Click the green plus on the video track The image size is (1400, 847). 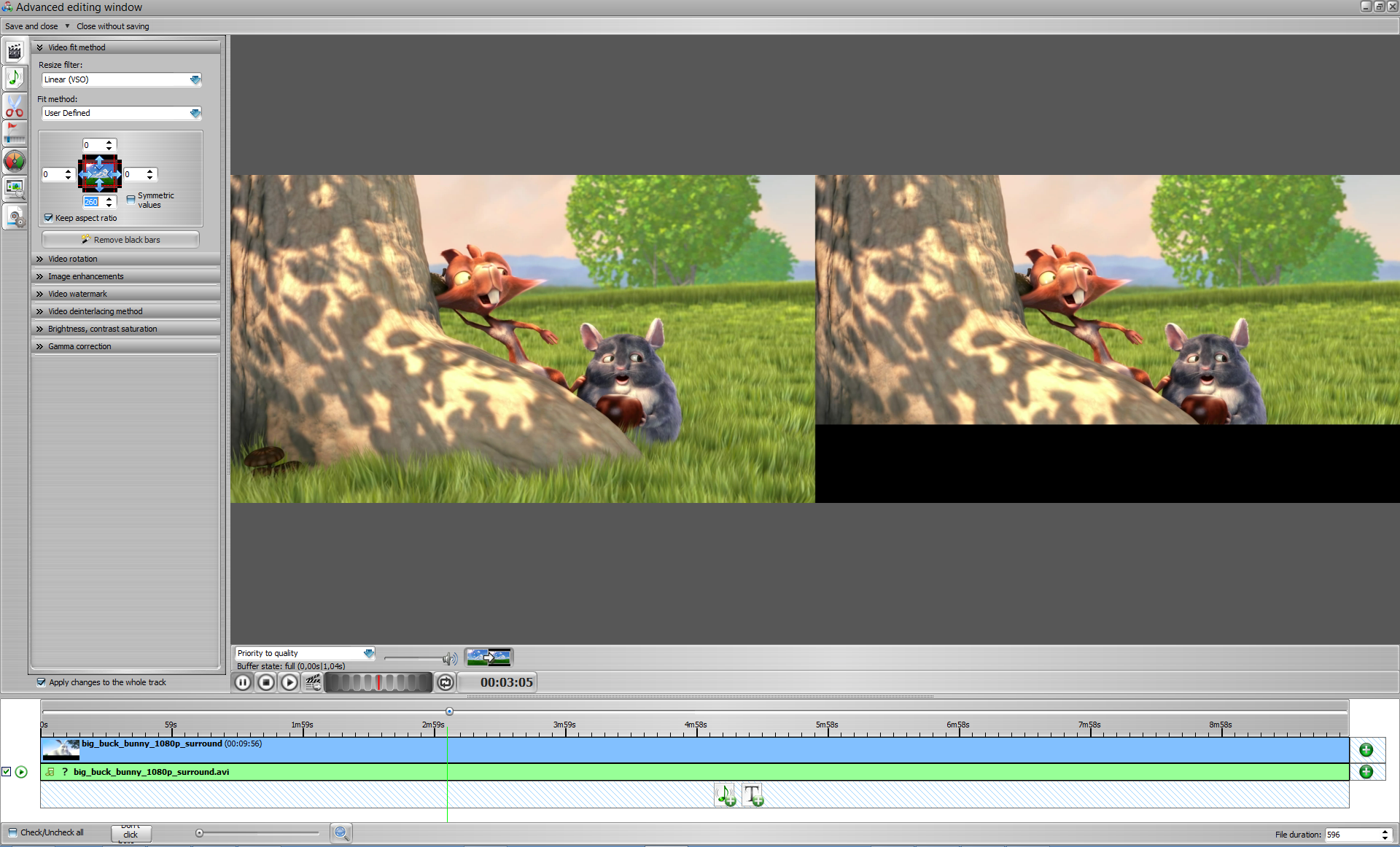click(1366, 750)
